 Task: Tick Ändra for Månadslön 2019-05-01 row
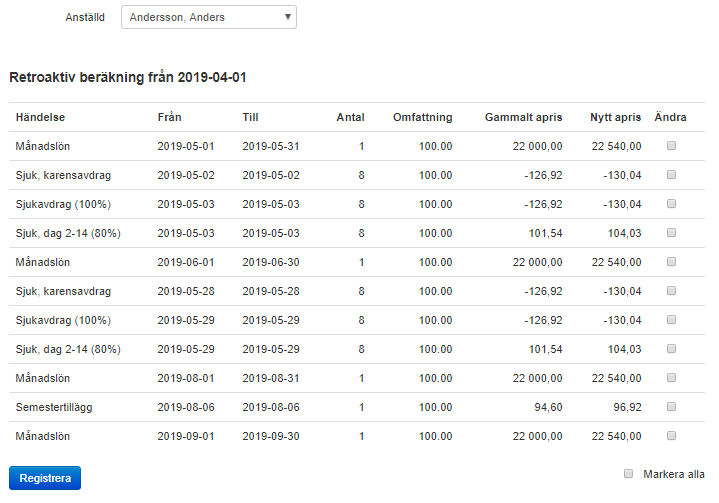671,146
